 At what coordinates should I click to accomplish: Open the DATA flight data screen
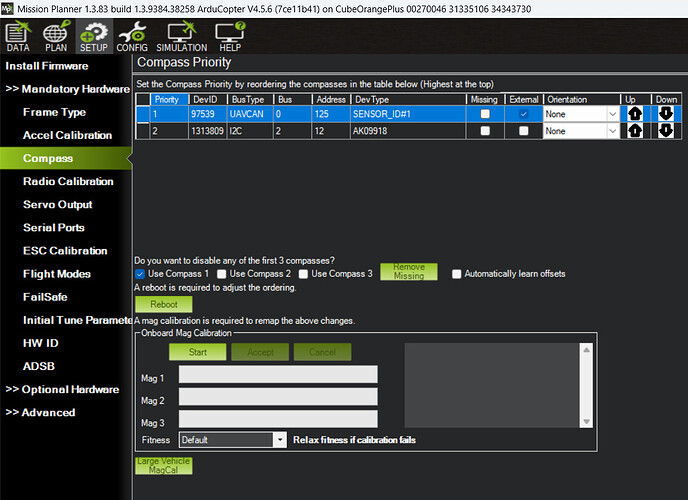click(18, 37)
